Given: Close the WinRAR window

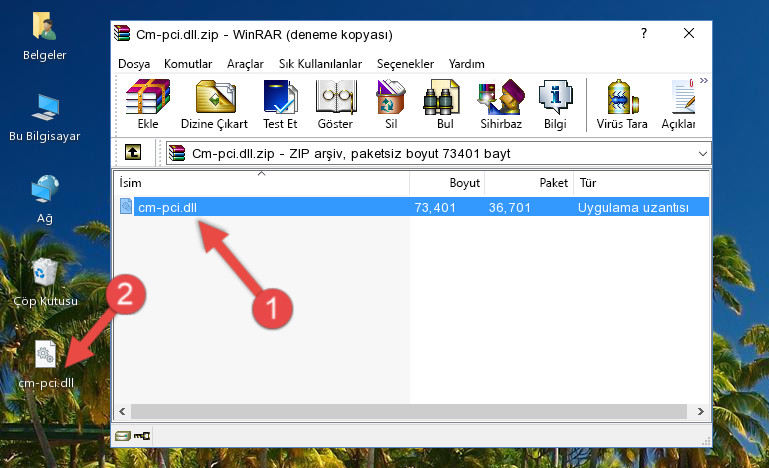Looking at the screenshot, I should click(689, 33).
